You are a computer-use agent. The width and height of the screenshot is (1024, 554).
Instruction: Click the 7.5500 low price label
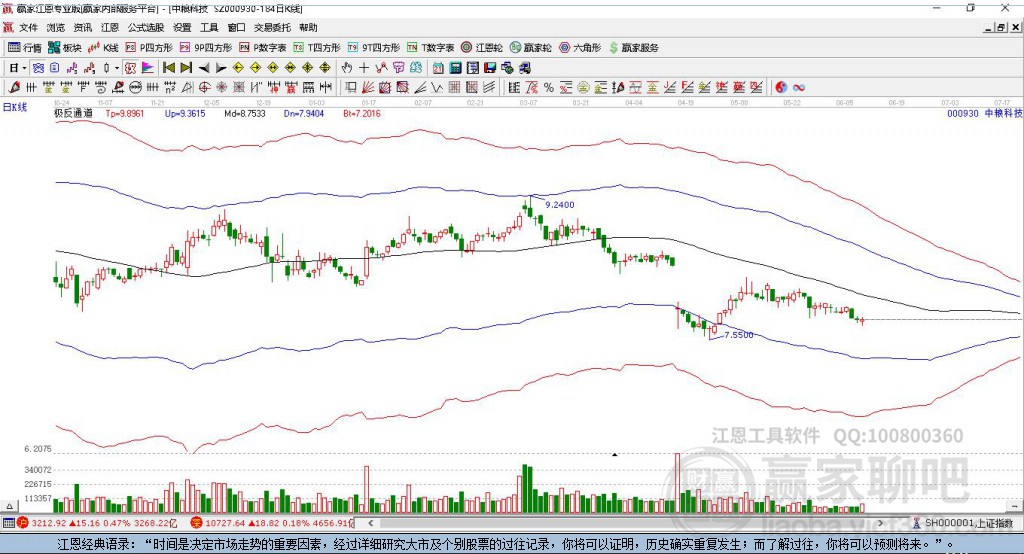739,334
